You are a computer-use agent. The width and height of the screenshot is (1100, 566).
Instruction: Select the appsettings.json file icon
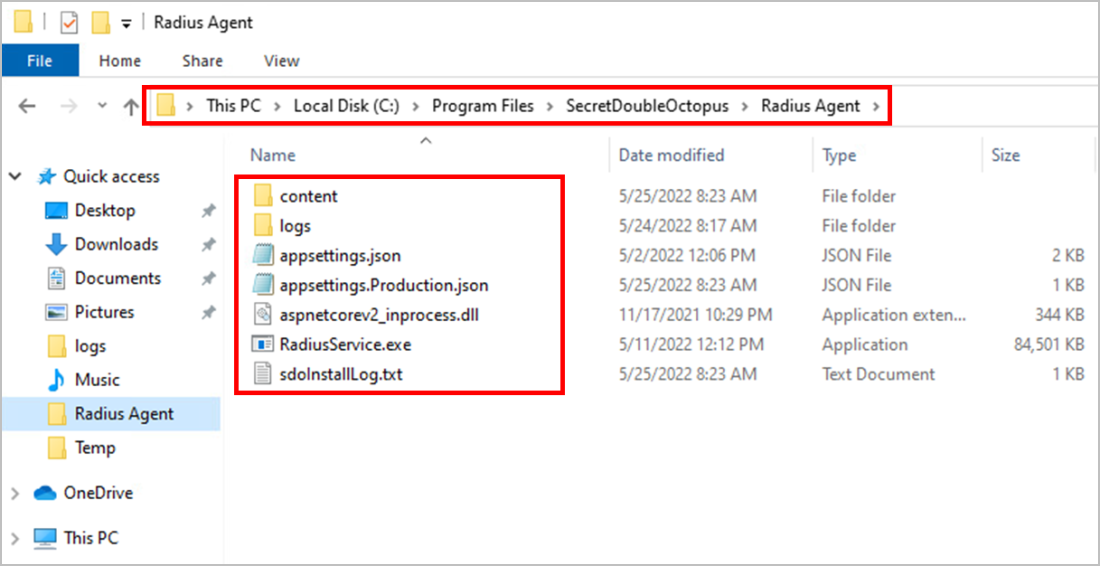(262, 255)
